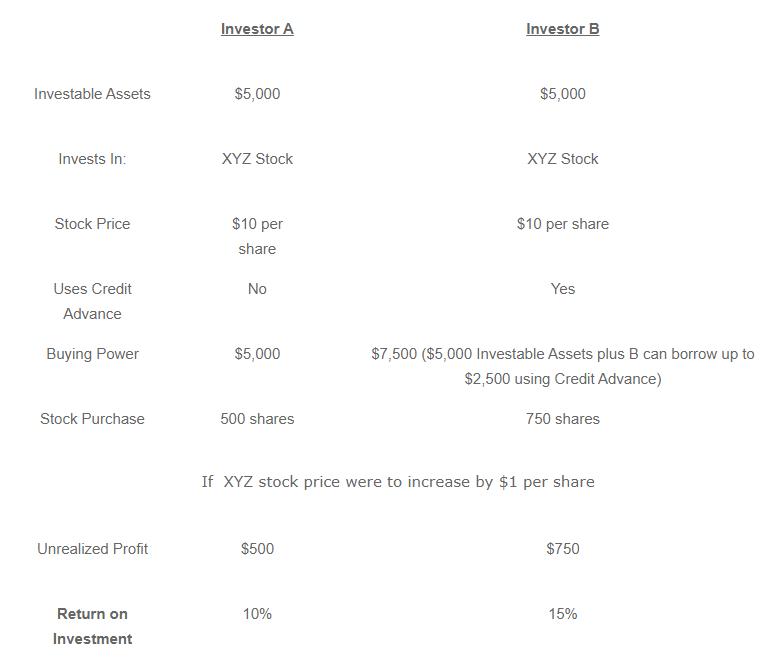Select the 15% return value
This screenshot has width=771, height=666.
click(x=562, y=614)
